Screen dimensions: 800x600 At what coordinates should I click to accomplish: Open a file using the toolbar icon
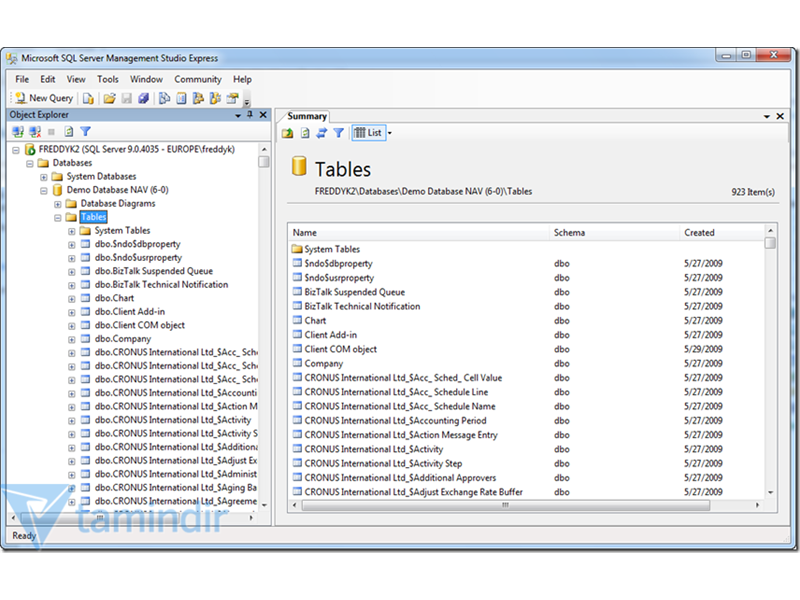[x=109, y=99]
